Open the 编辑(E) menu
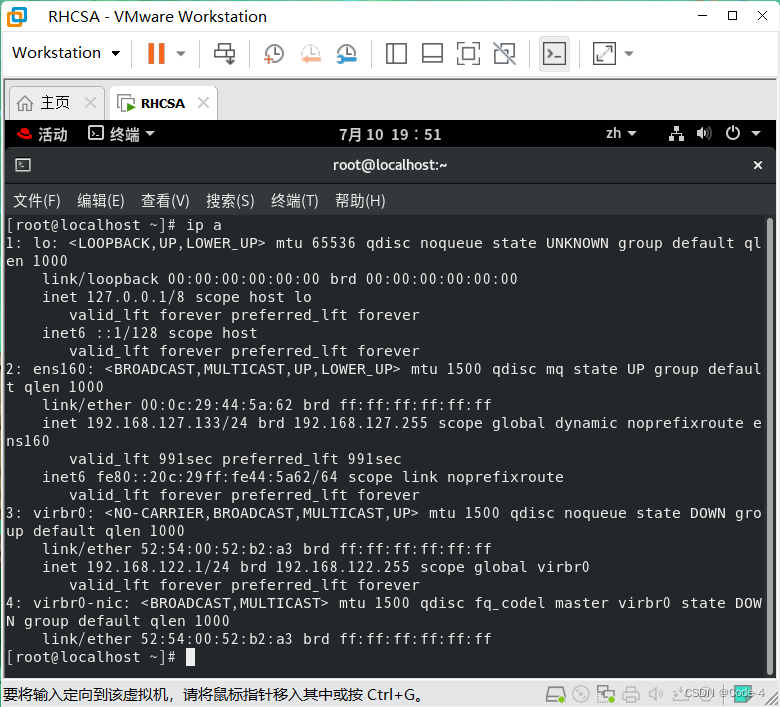 pos(100,201)
